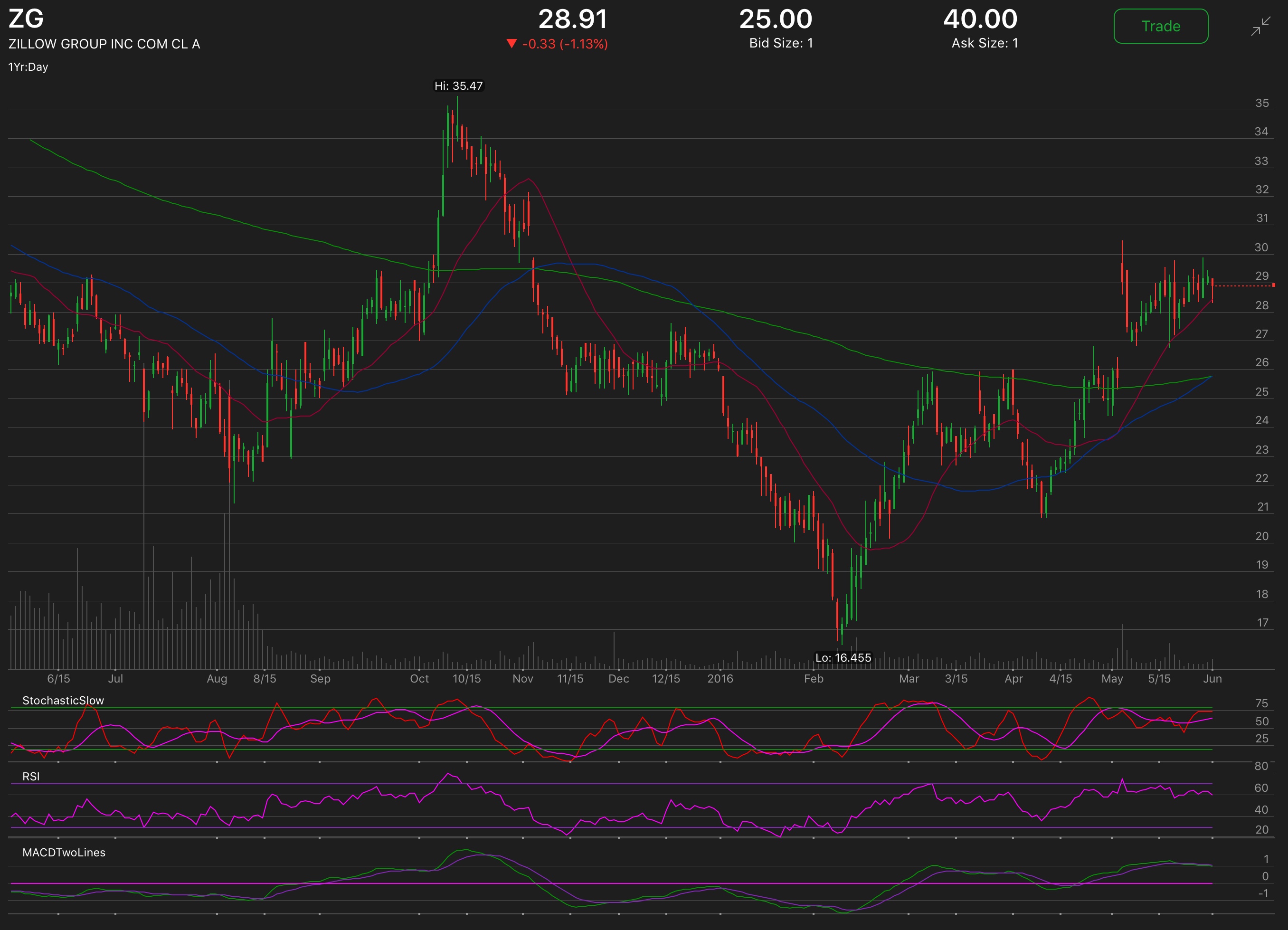Click the RSI study label

(31, 777)
